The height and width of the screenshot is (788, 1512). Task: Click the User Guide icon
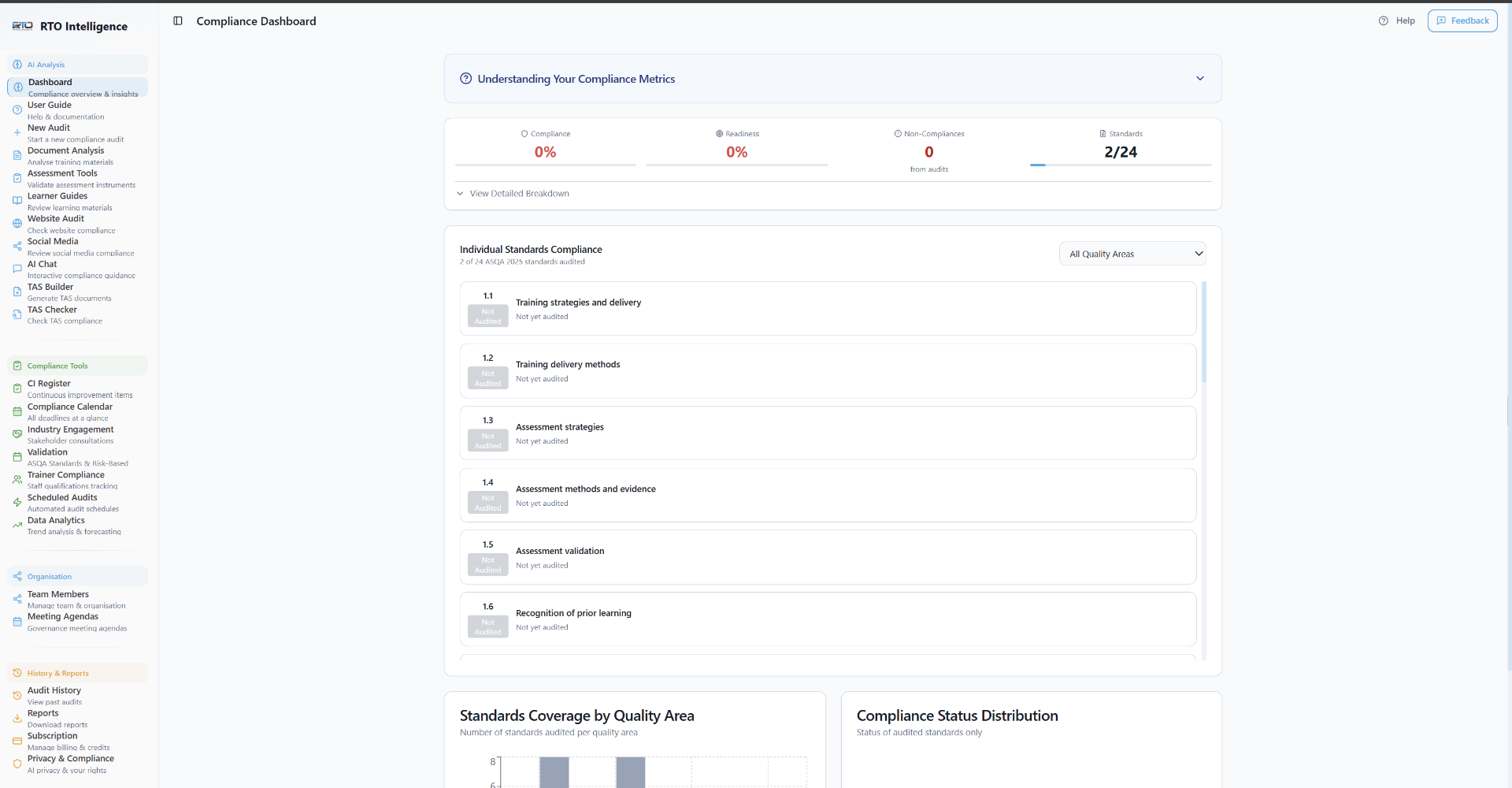pyautogui.click(x=17, y=110)
